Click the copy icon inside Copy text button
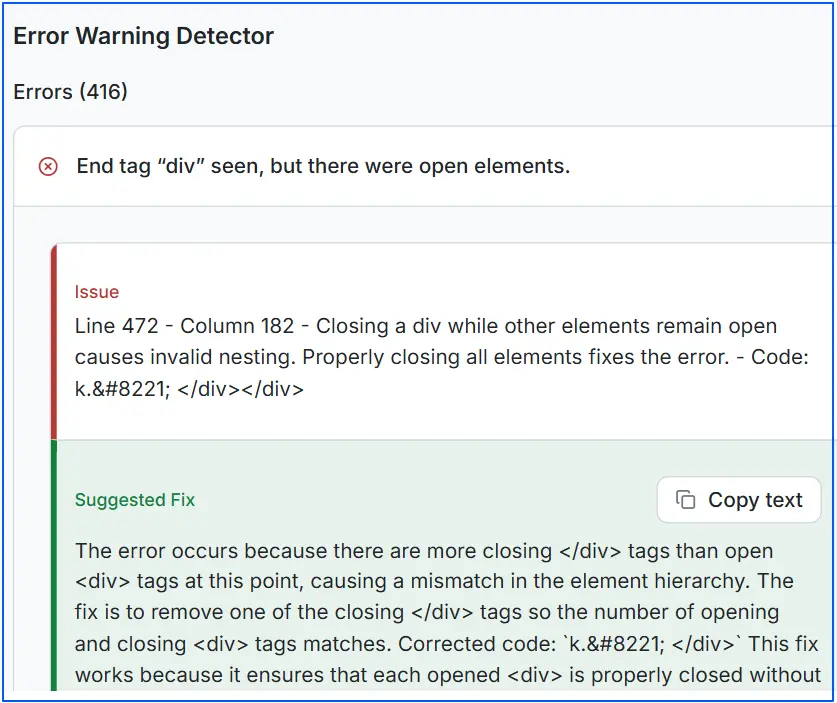Viewport: 837px width, 703px height. [x=684, y=500]
